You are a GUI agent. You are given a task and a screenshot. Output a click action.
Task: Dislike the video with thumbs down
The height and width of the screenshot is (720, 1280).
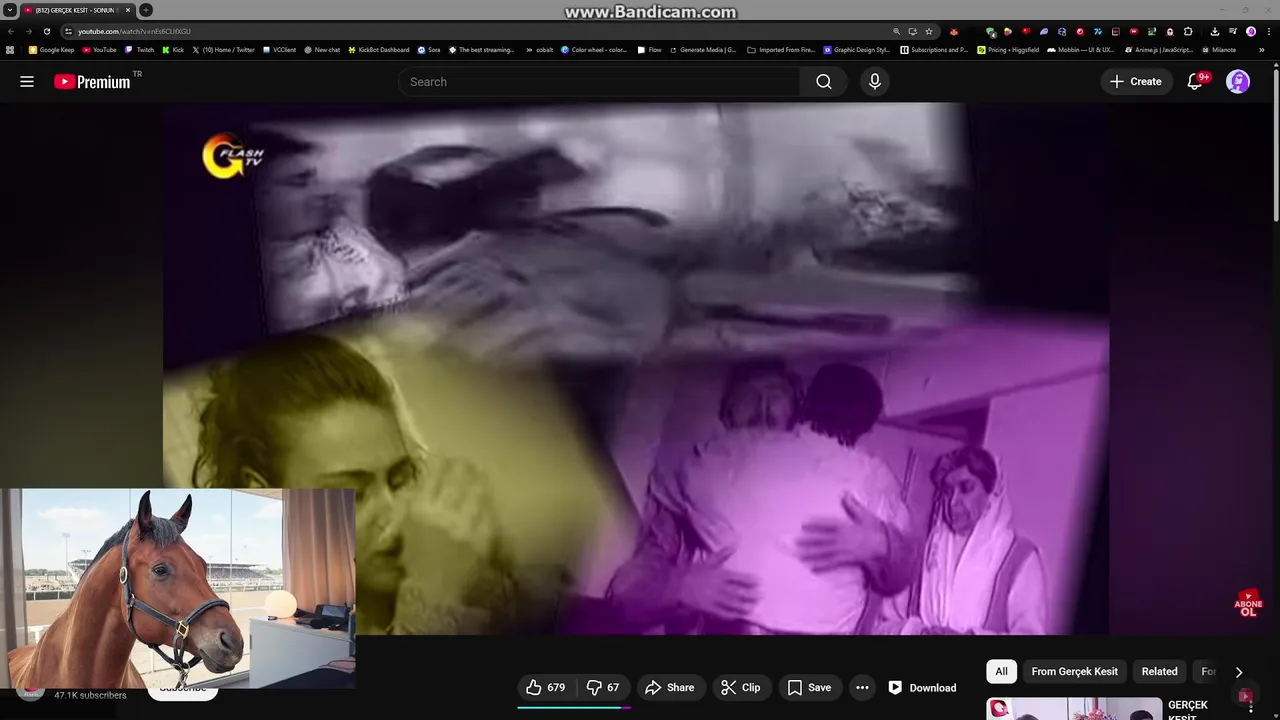tap(603, 687)
